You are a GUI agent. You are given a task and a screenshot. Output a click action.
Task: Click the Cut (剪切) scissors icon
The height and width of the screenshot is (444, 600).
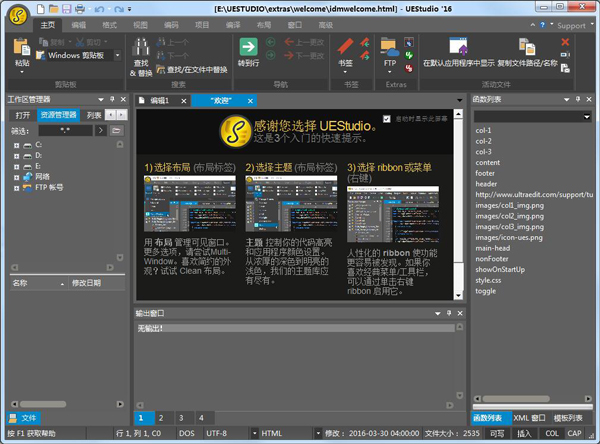80,42
